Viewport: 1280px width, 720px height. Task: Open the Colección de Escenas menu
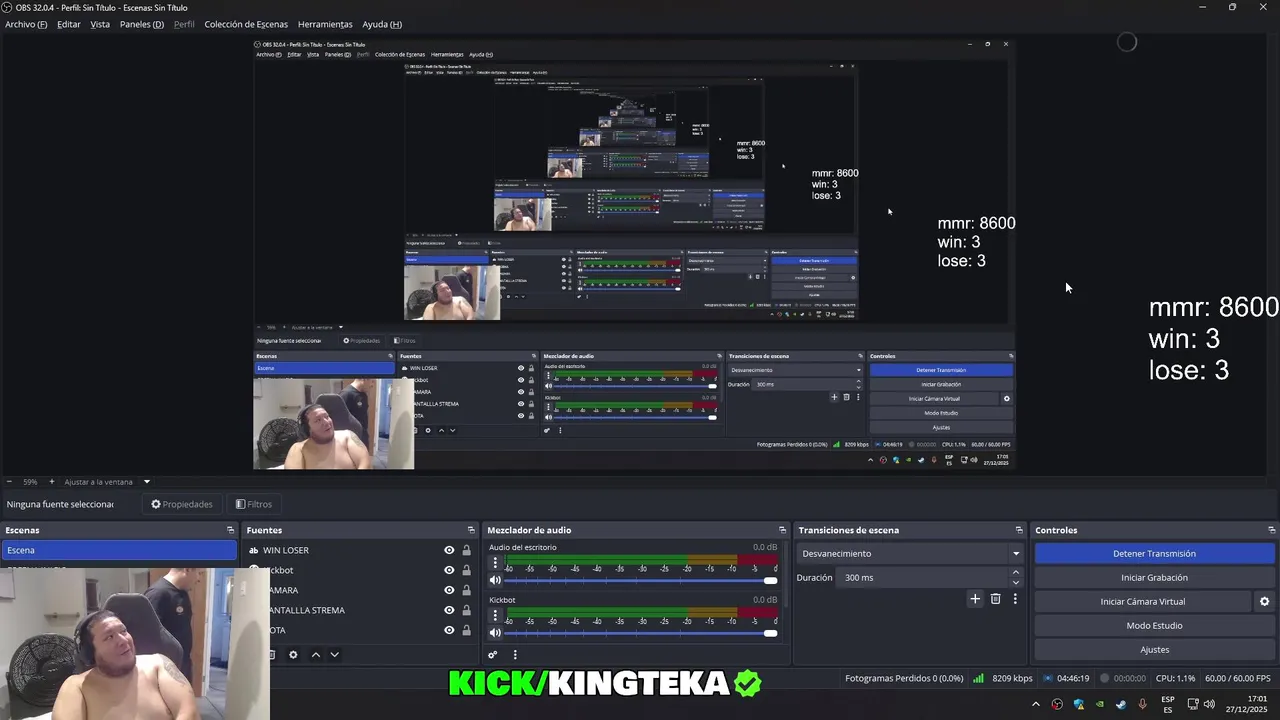[x=246, y=24]
